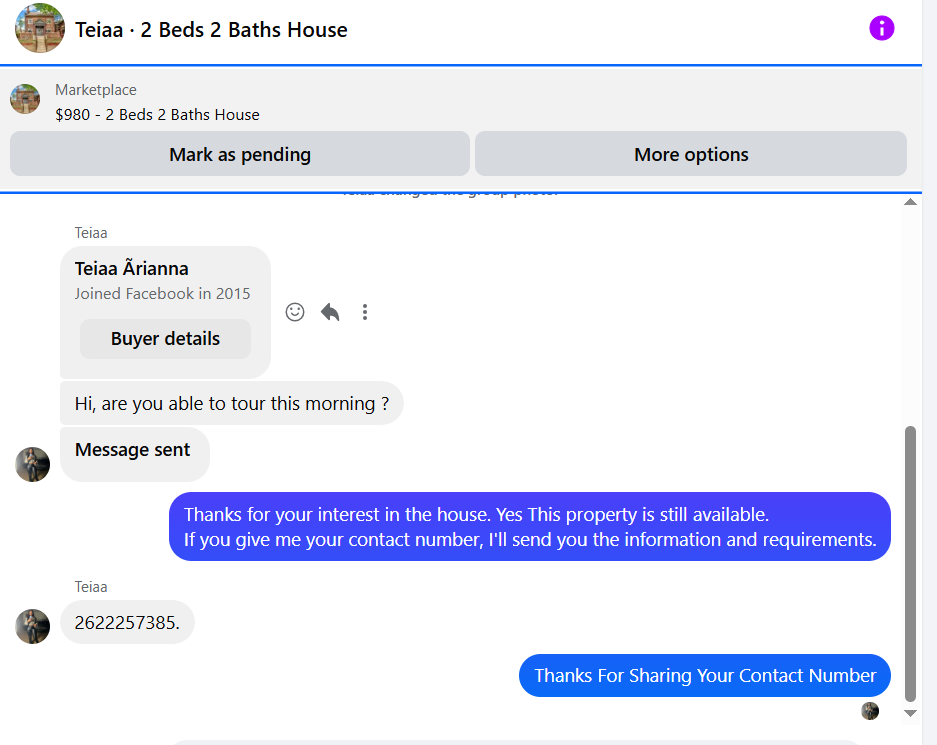Mark the listing as pending
Viewport: 937px width, 745px height.
click(240, 154)
